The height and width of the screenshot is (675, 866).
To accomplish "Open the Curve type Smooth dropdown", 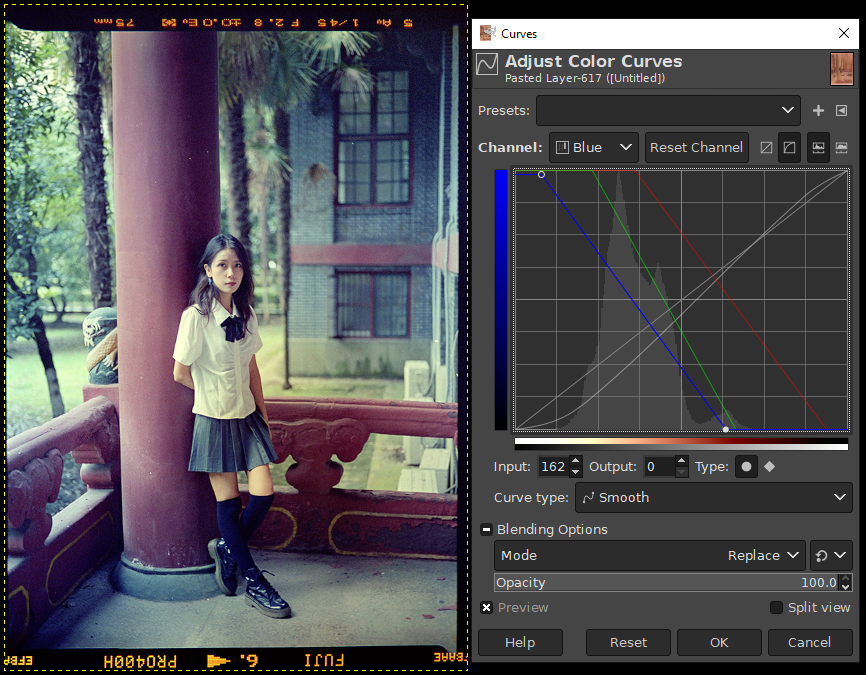I will pos(713,497).
